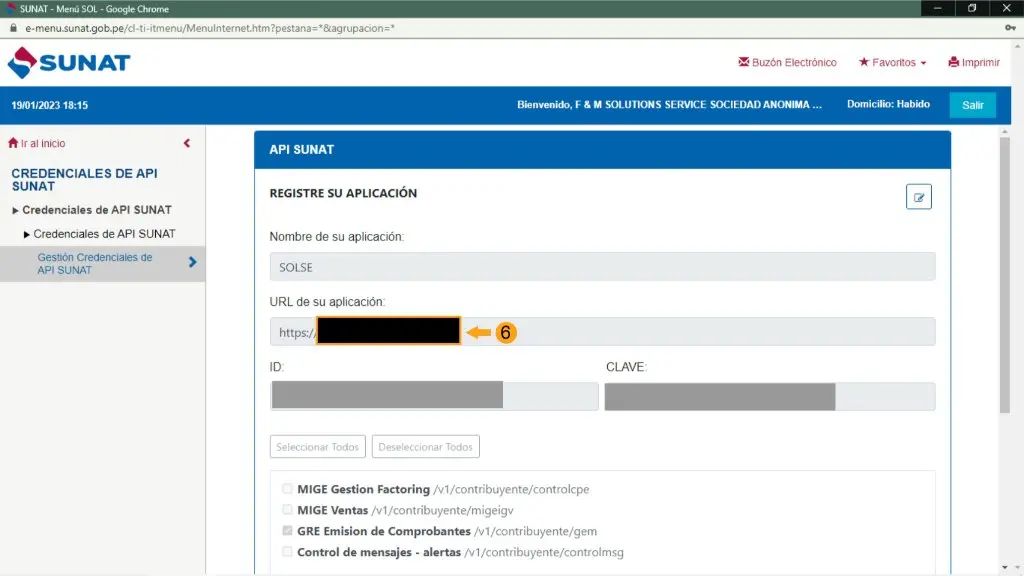The height and width of the screenshot is (576, 1024).
Task: Select Gestión Credenciales de API SUNAT
Action: (x=95, y=263)
